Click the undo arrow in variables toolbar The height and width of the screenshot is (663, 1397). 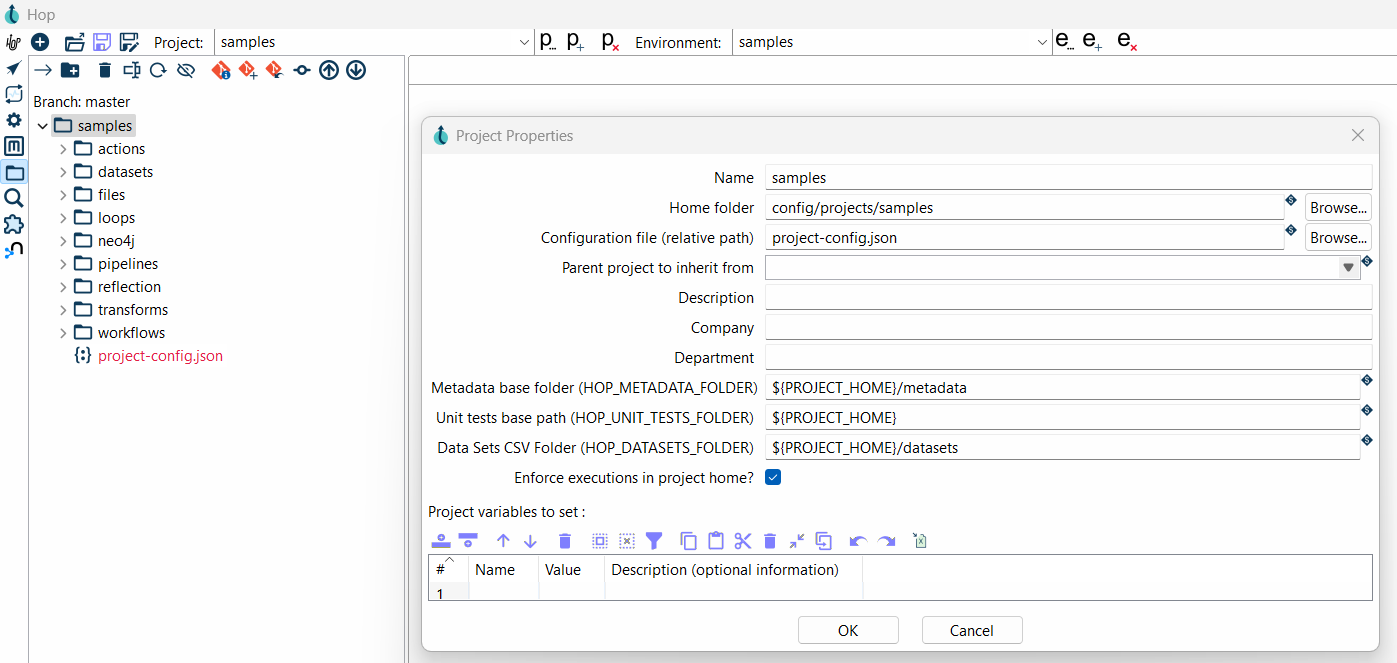click(858, 541)
